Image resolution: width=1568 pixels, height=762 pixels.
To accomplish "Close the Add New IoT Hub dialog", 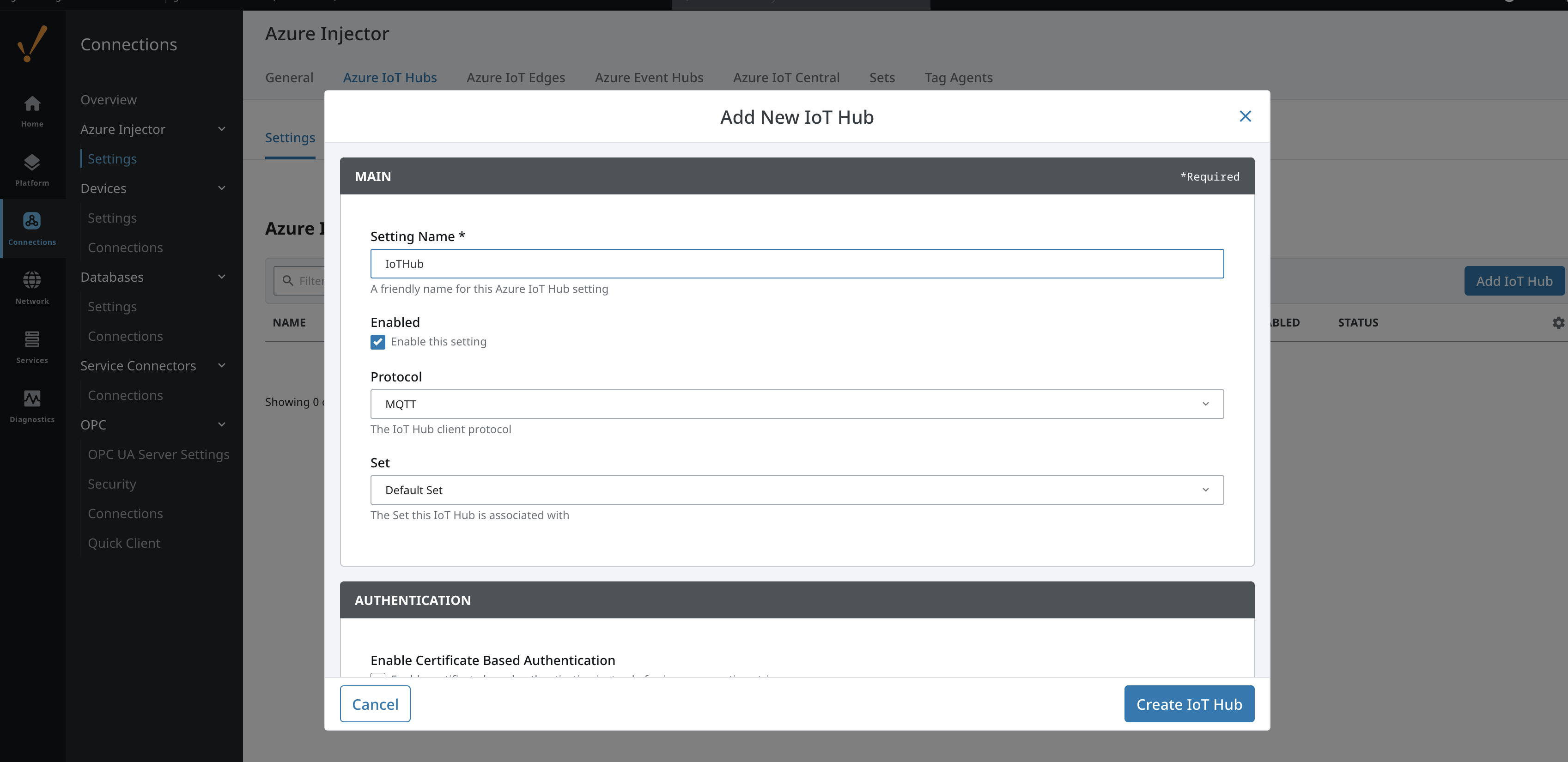I will pos(1245,116).
